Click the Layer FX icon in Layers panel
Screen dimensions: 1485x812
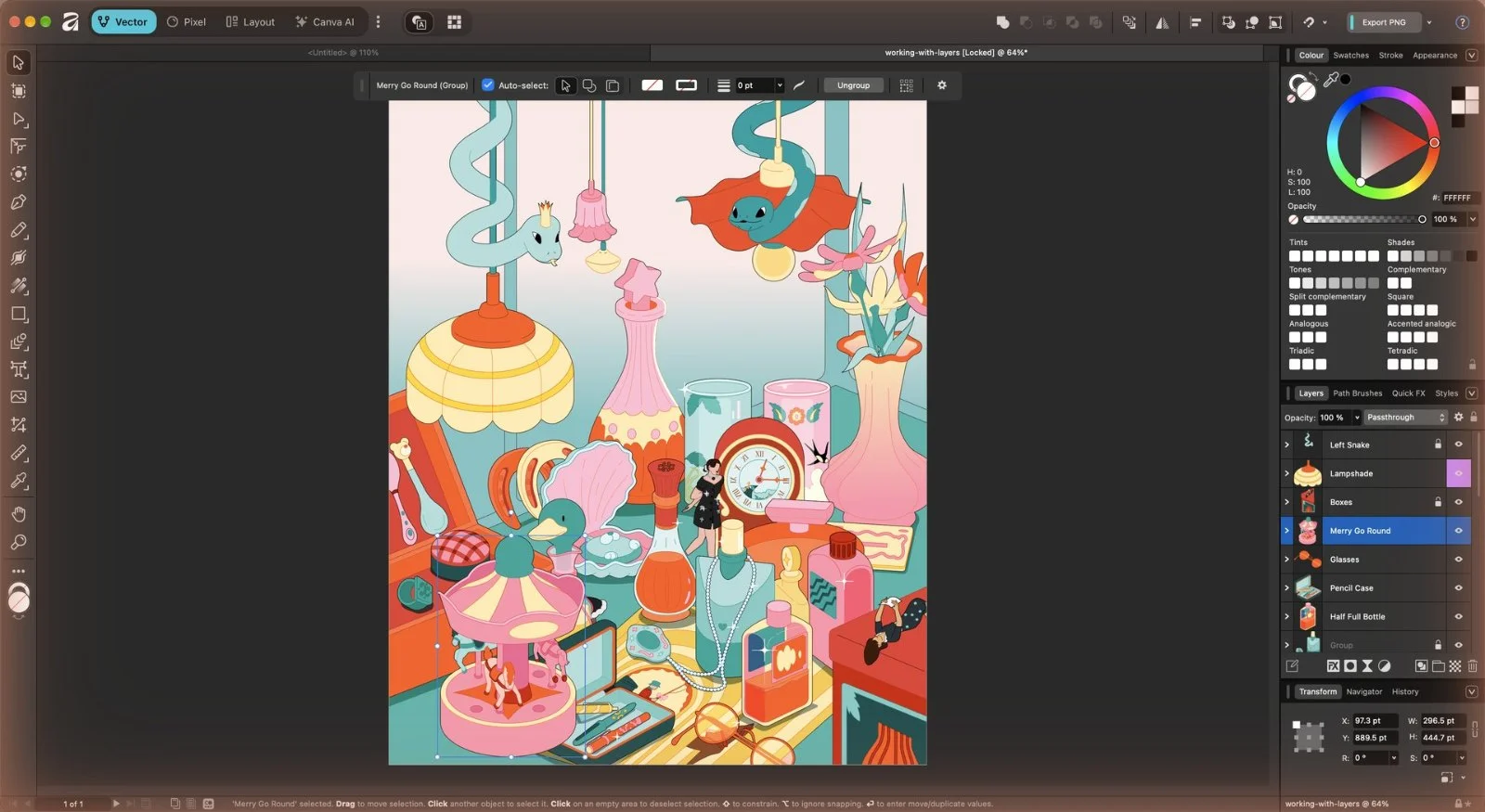[x=1333, y=666]
